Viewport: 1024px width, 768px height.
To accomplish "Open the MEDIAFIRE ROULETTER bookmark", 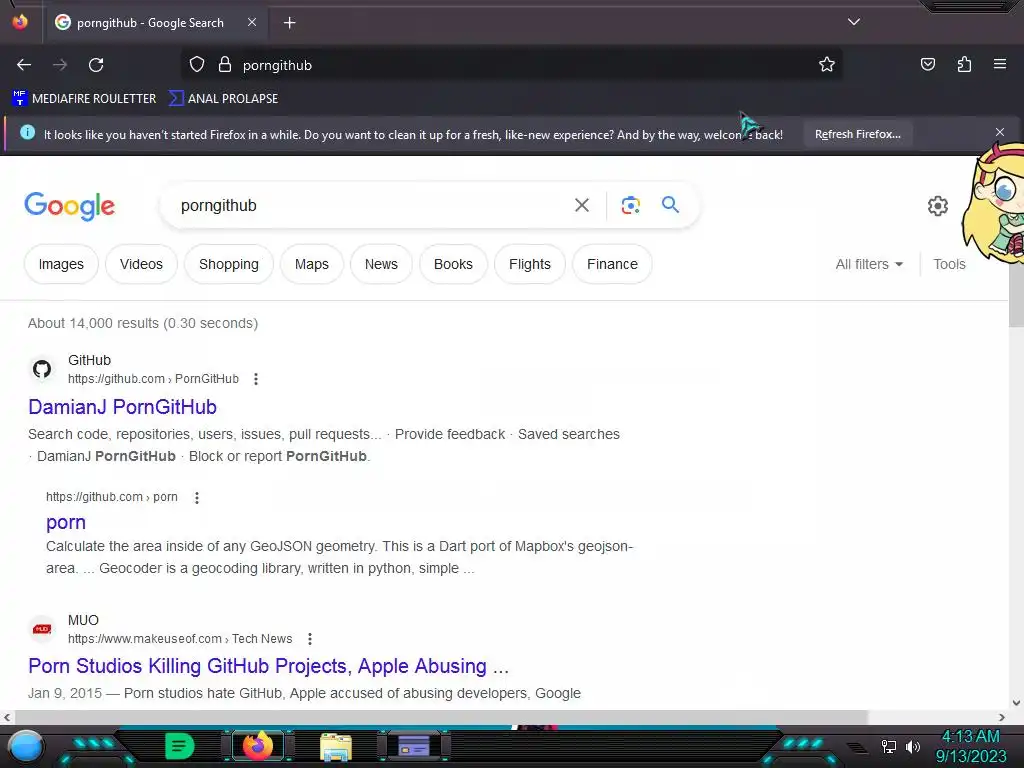I will click(x=84, y=99).
